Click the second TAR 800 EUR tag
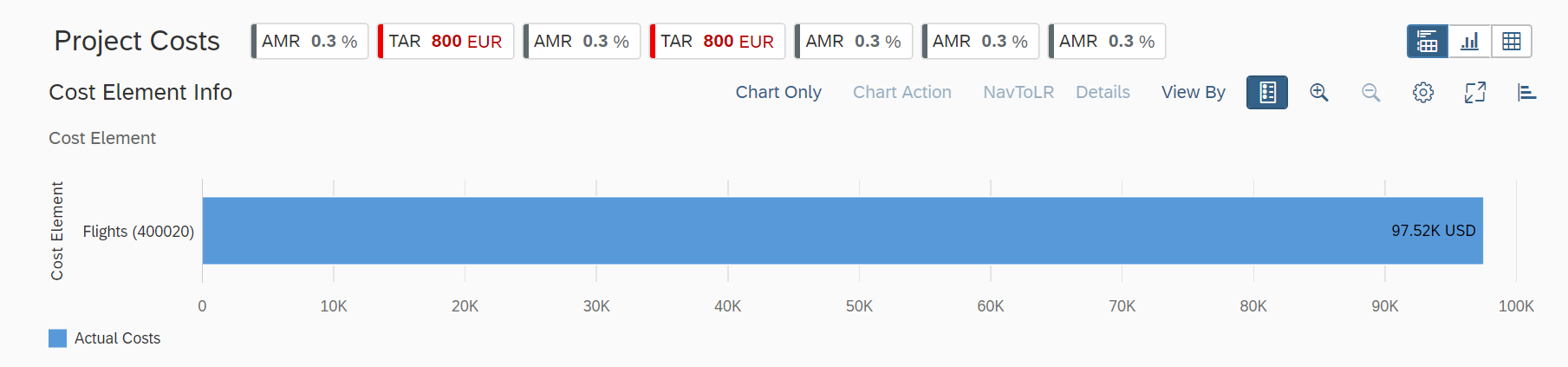The width and height of the screenshot is (1568, 367). [718, 42]
